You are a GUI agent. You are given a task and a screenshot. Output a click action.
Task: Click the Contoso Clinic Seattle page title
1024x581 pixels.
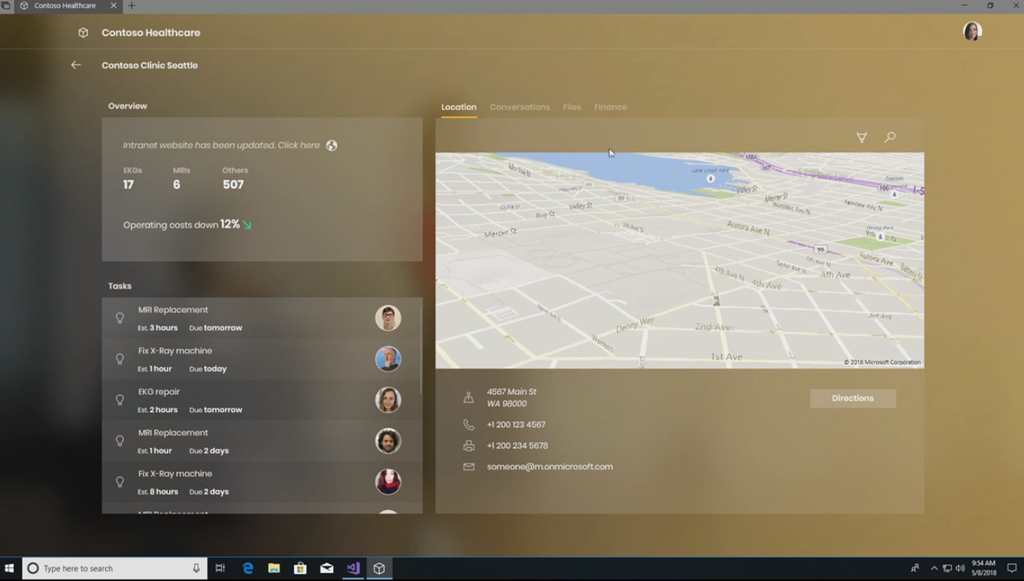point(150,65)
